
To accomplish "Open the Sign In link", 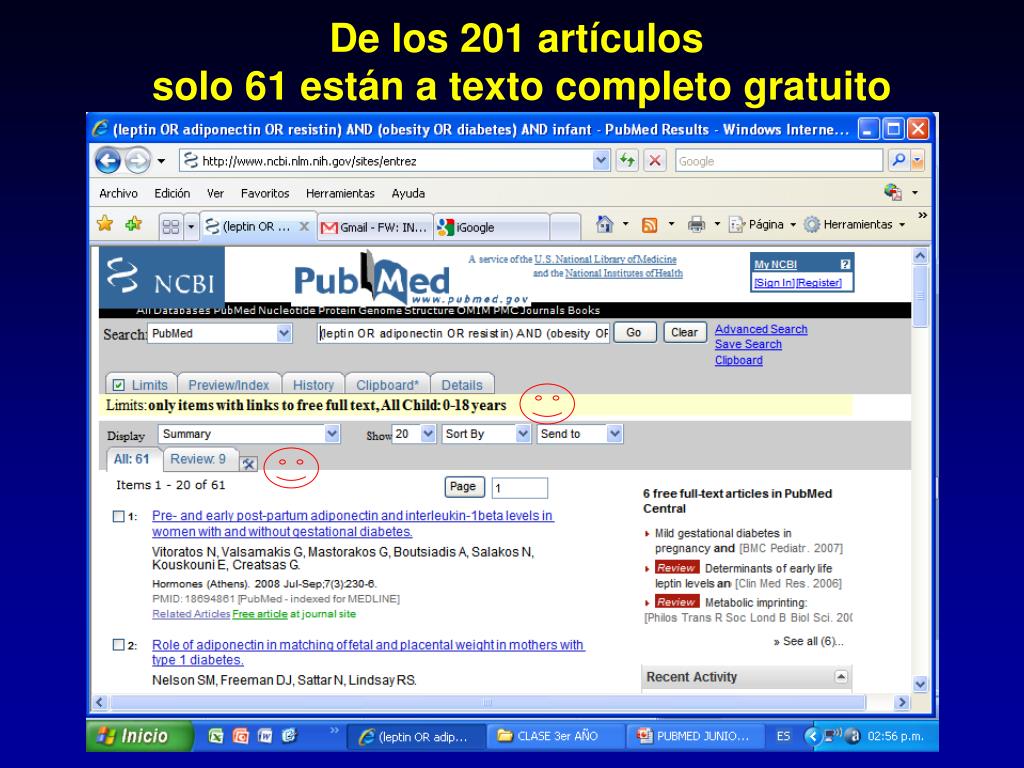I will 775,283.
